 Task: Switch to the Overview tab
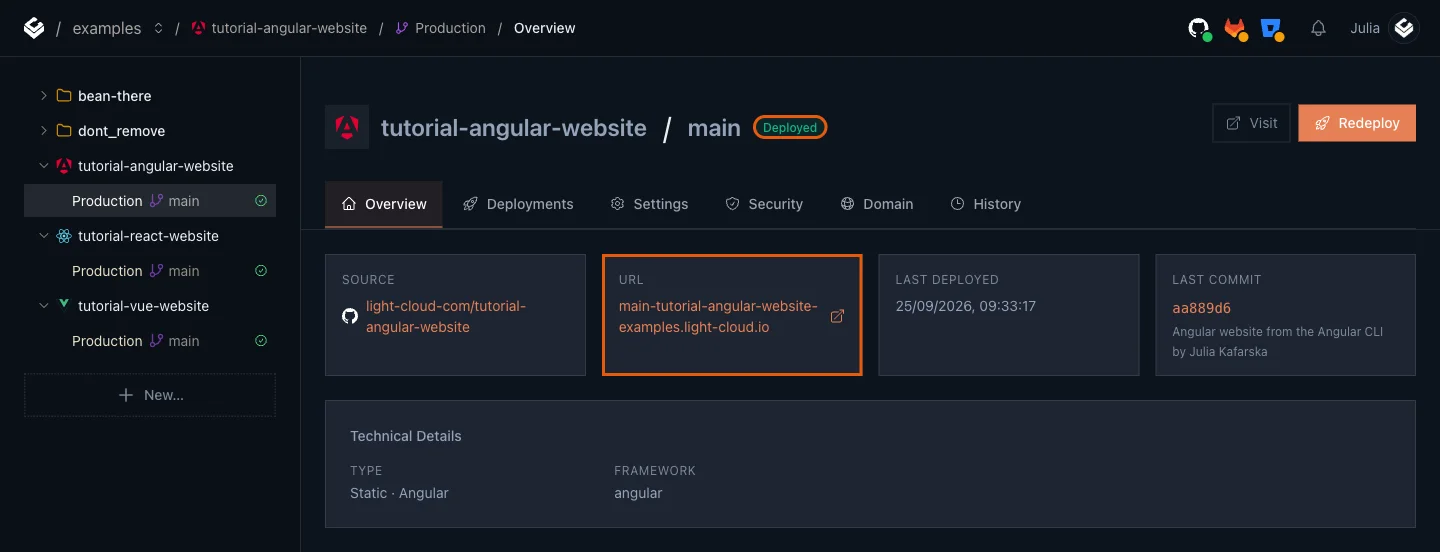384,204
